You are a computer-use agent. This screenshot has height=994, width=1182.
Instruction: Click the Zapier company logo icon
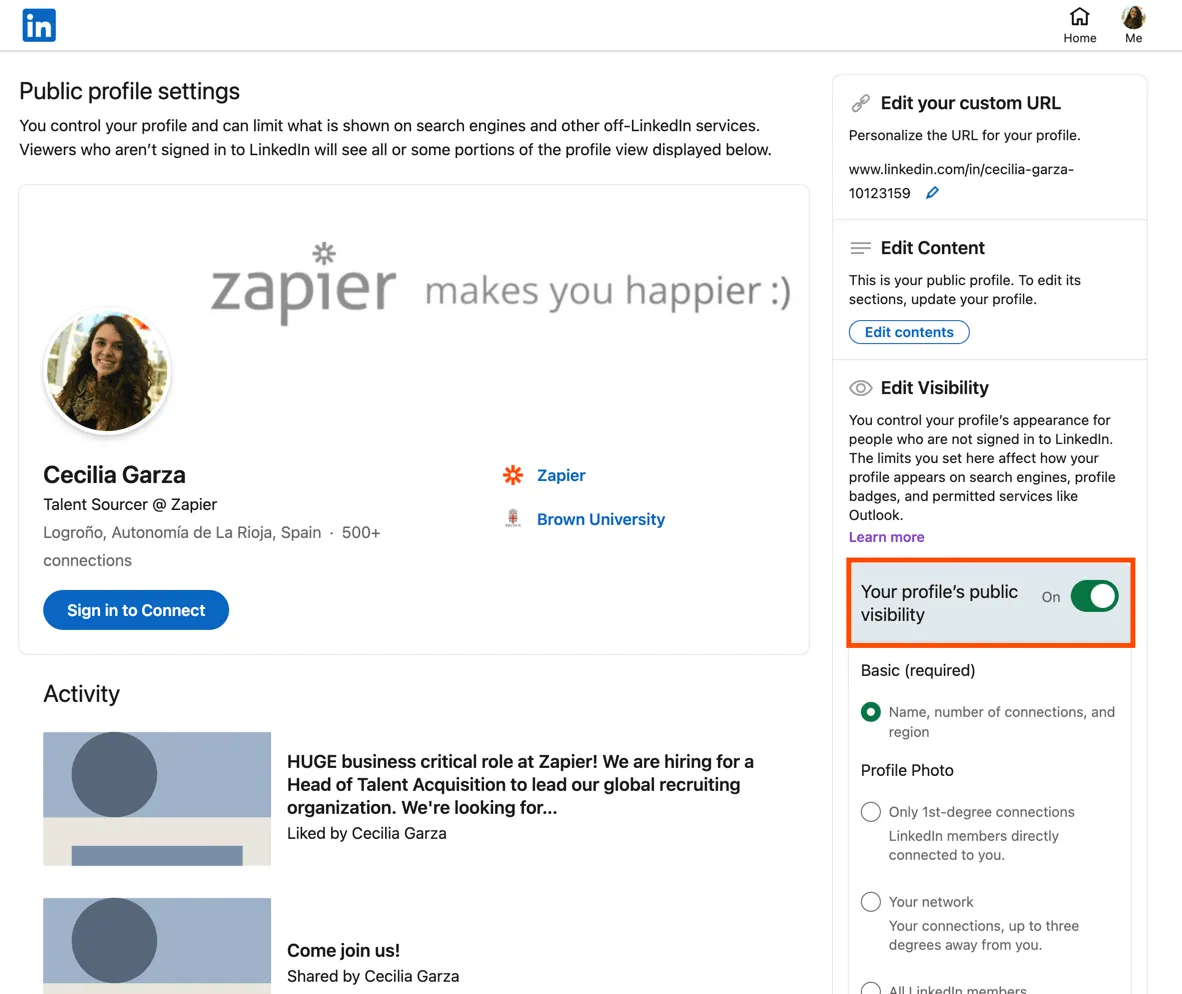tap(513, 475)
